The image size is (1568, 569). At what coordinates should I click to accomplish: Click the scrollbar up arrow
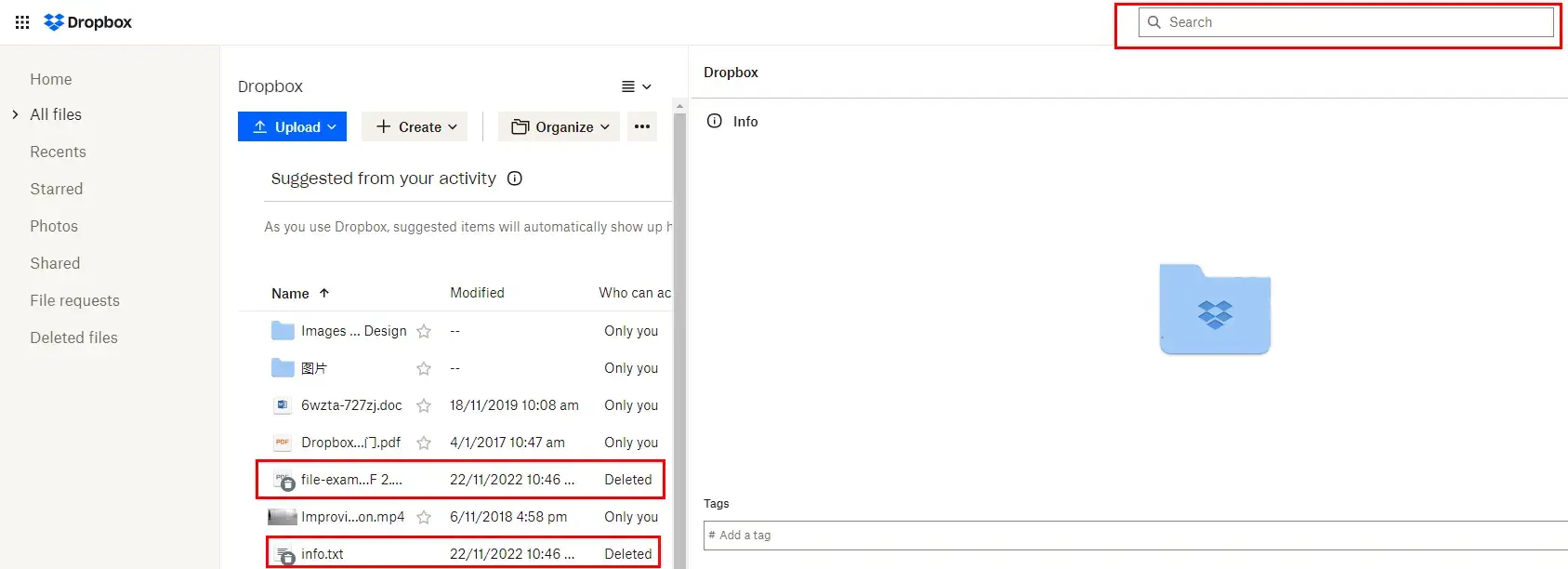[x=679, y=106]
